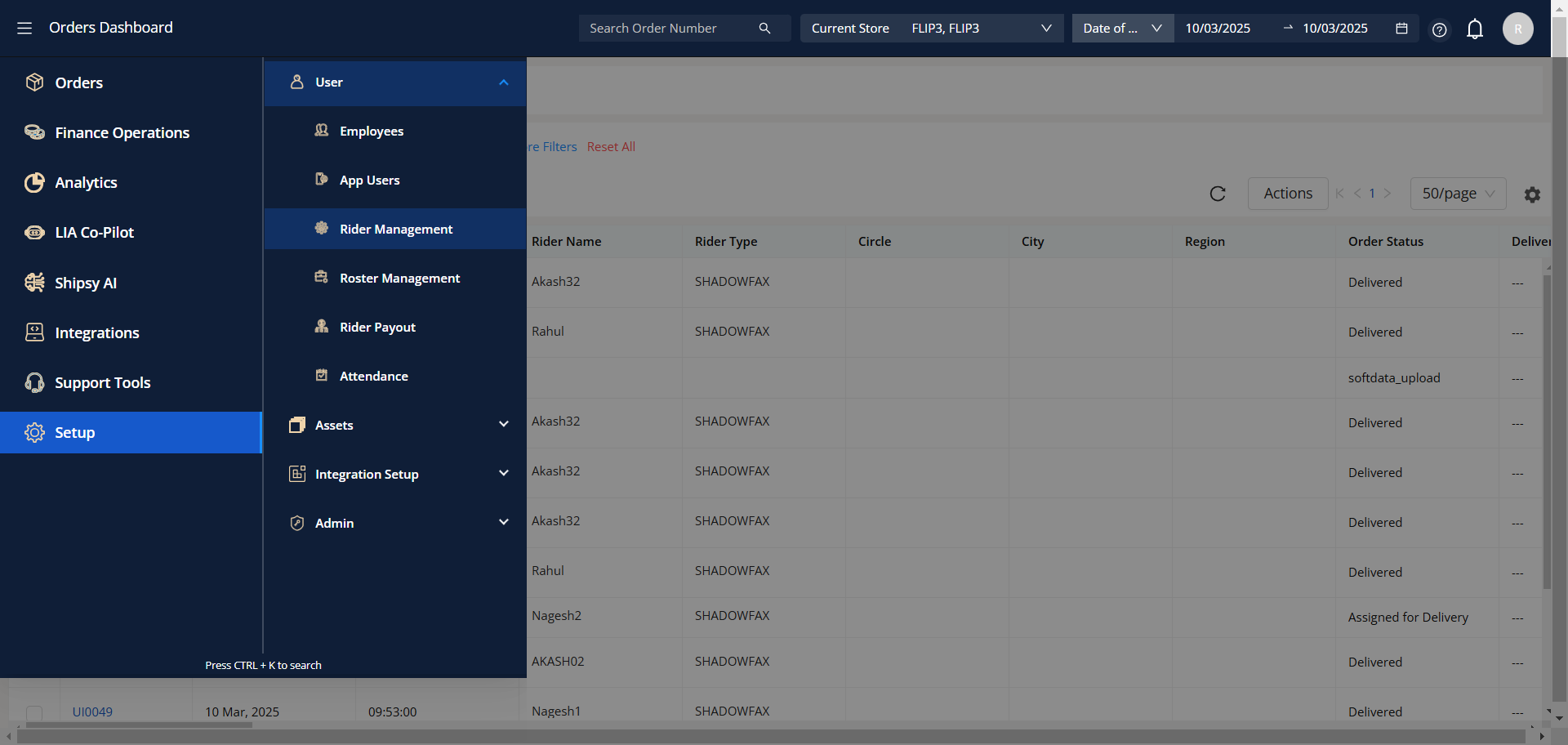Screen dimensions: 1568x745
Task: Open the calendar date picker icon
Action: tap(1401, 28)
